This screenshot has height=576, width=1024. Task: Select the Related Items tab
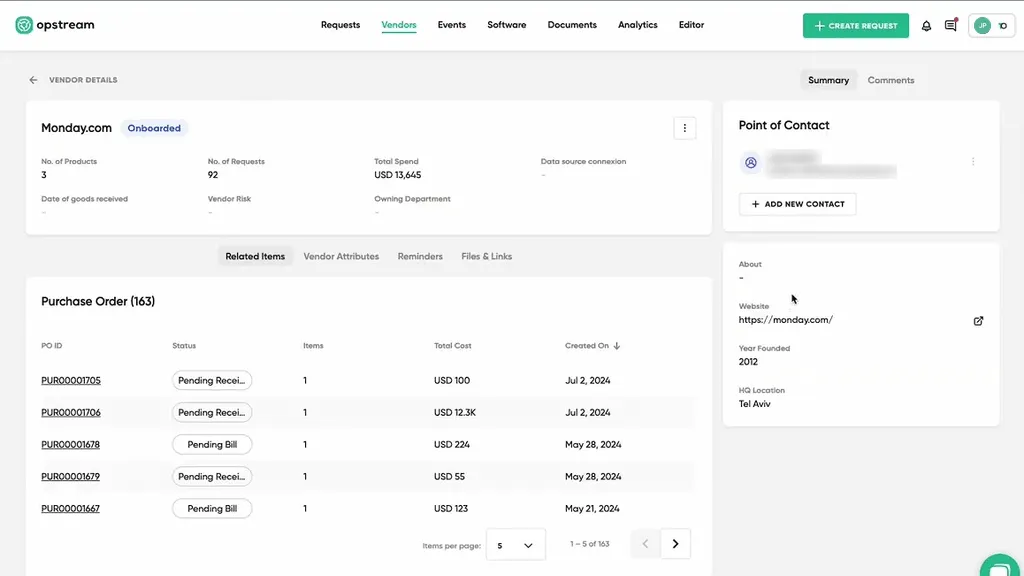[255, 256]
